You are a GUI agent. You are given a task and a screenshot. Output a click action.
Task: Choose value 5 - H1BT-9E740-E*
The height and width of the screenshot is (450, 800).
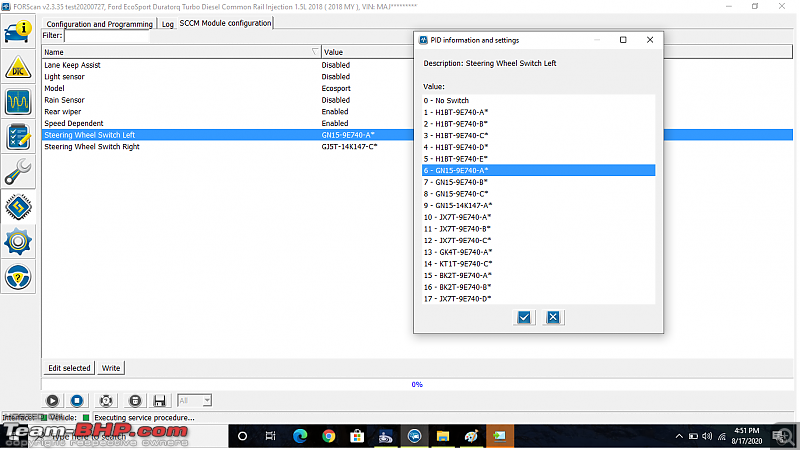click(x=538, y=159)
